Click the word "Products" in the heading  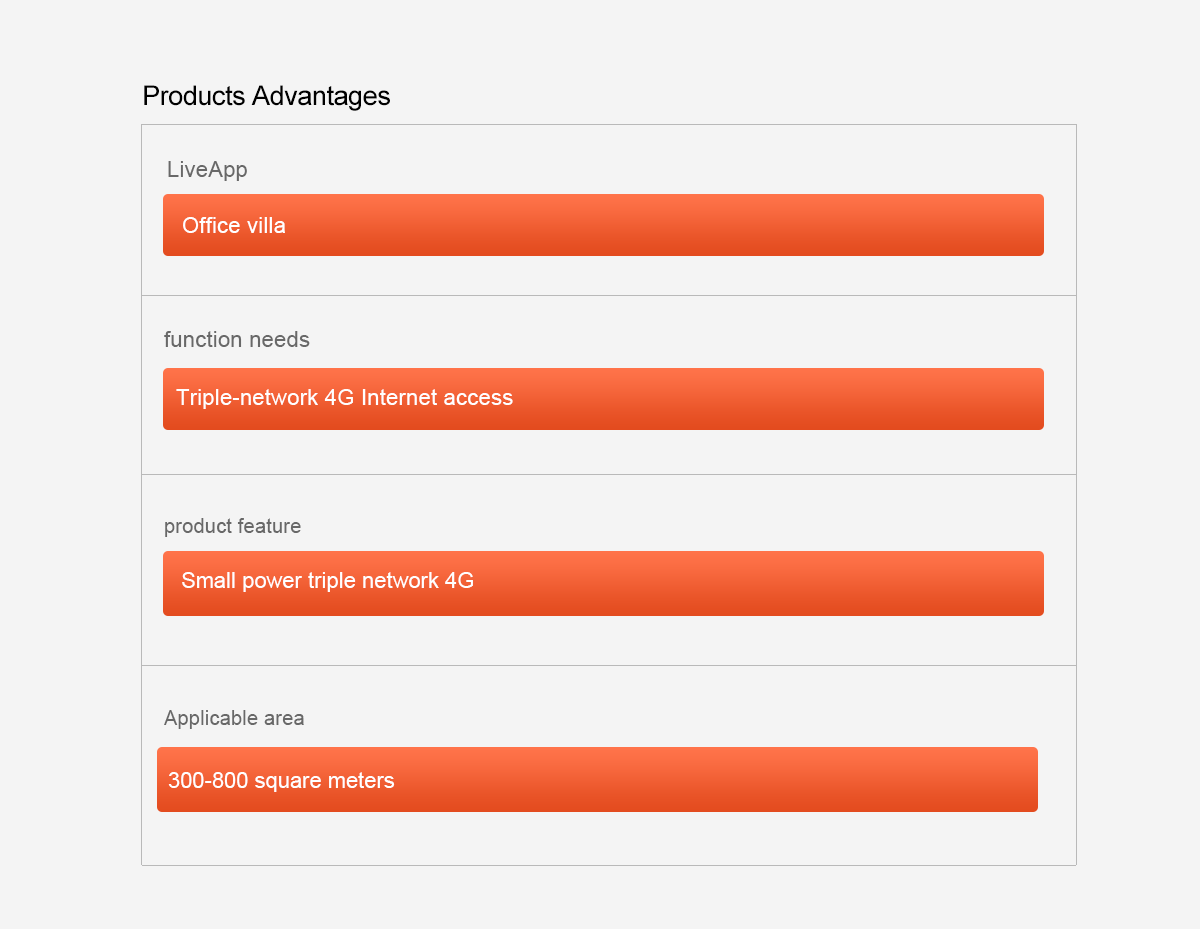click(194, 96)
